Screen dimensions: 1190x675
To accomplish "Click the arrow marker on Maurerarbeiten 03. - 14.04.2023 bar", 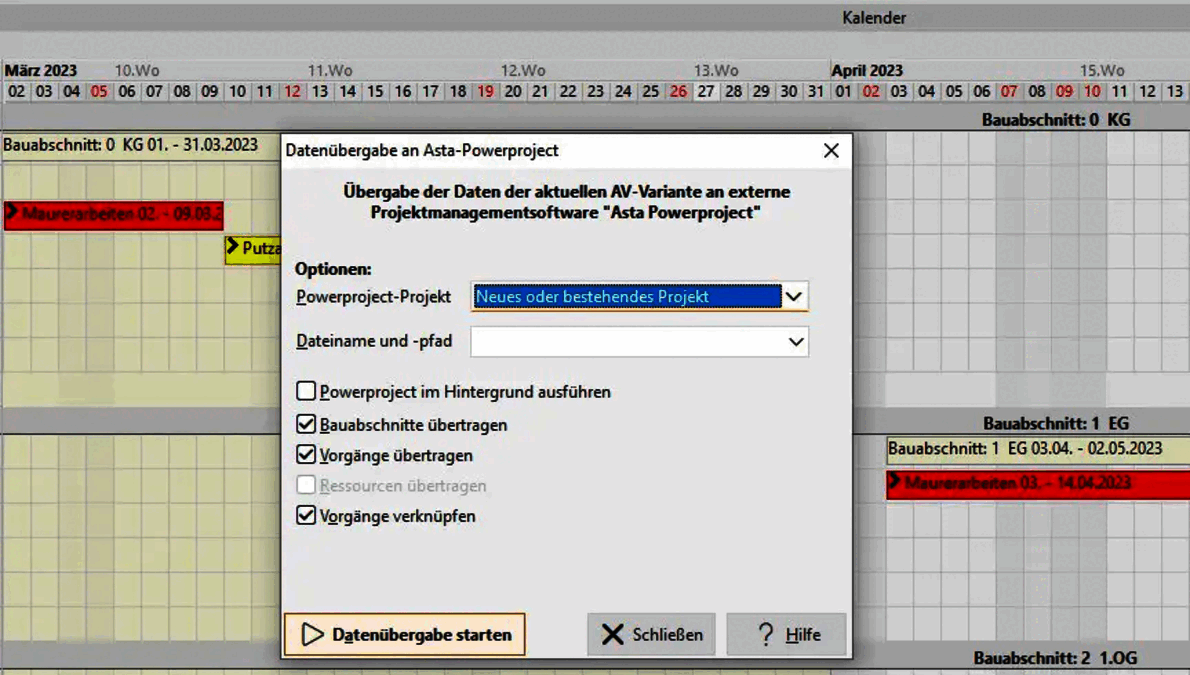I will click(894, 481).
